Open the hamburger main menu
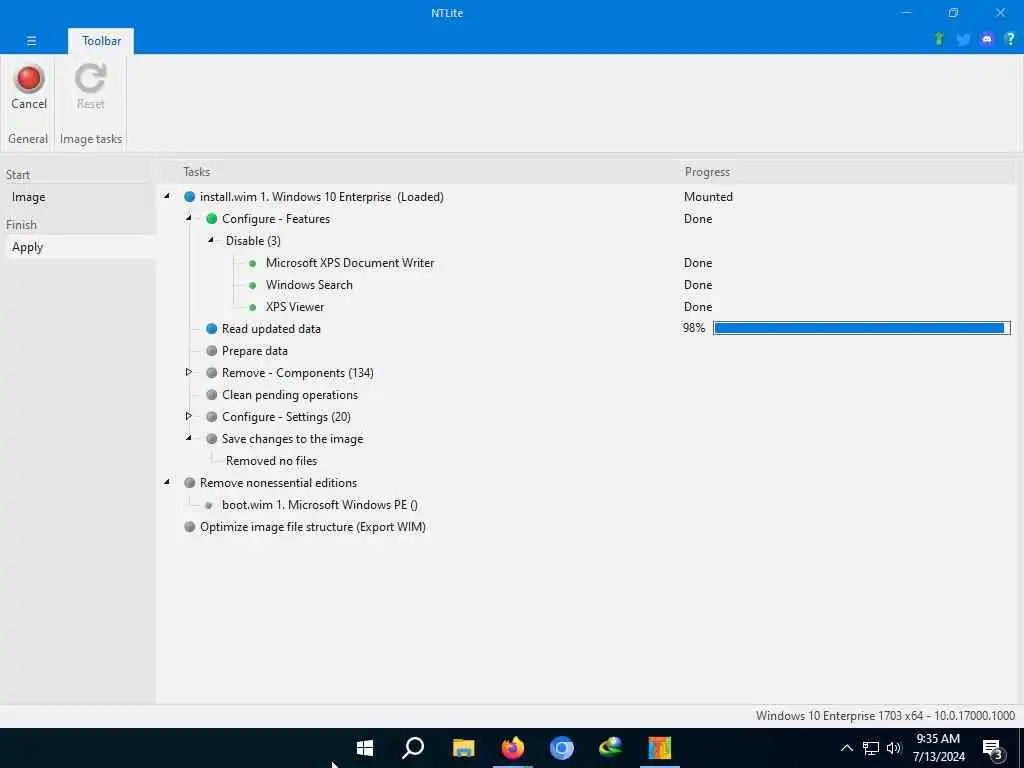The image size is (1024, 768). pos(31,40)
